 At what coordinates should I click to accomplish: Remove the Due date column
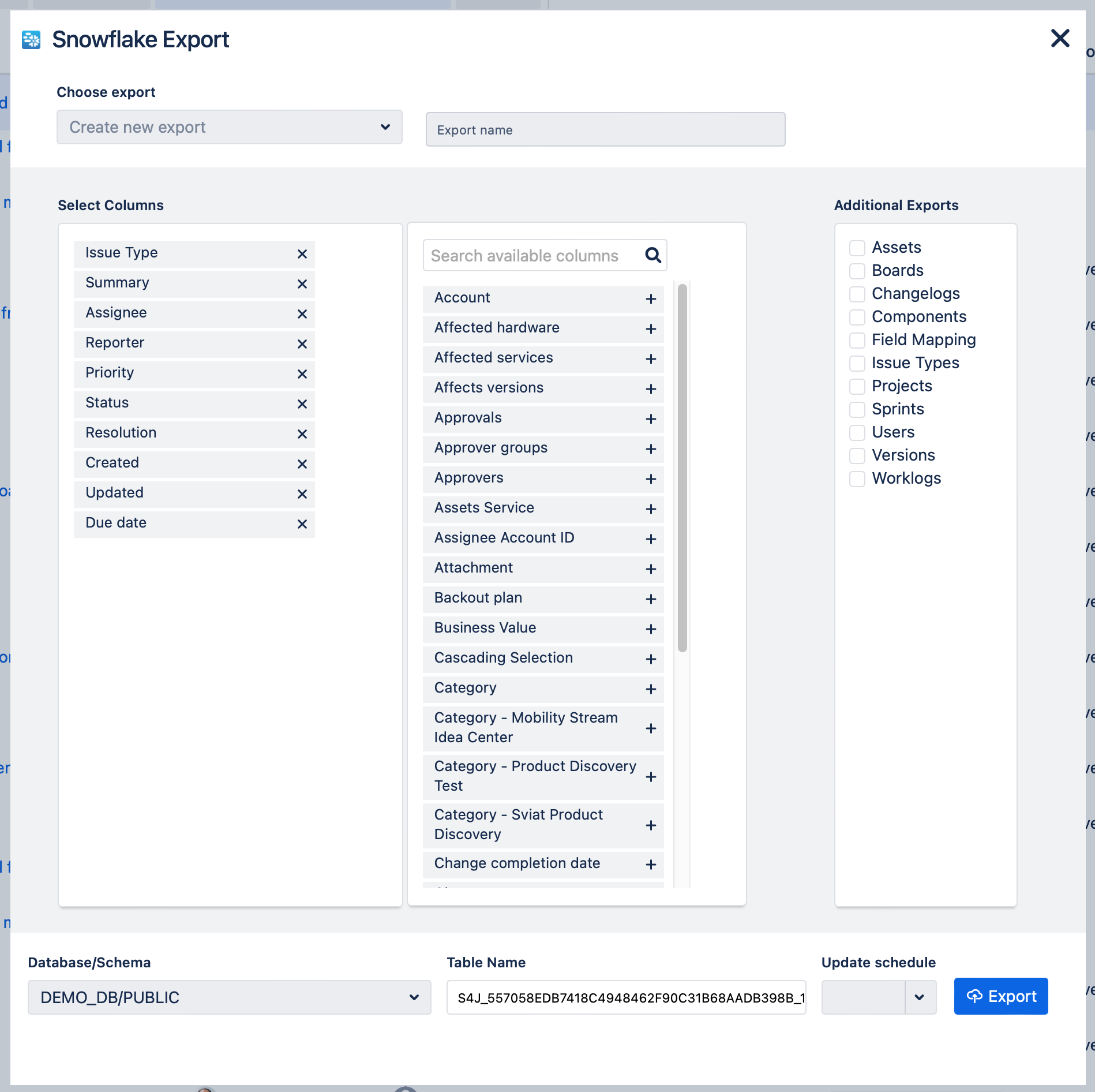302,524
